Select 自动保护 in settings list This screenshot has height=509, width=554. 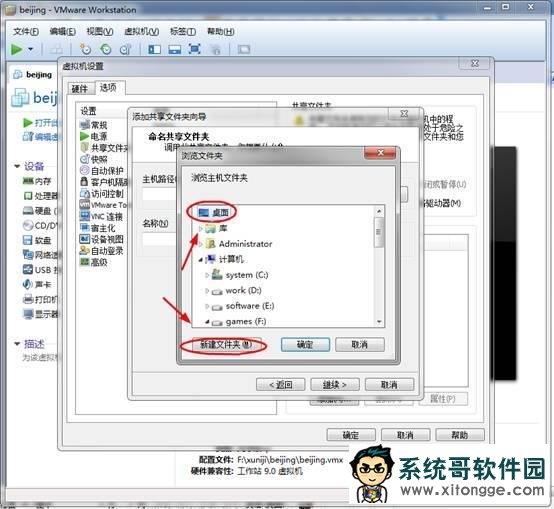[102, 171]
